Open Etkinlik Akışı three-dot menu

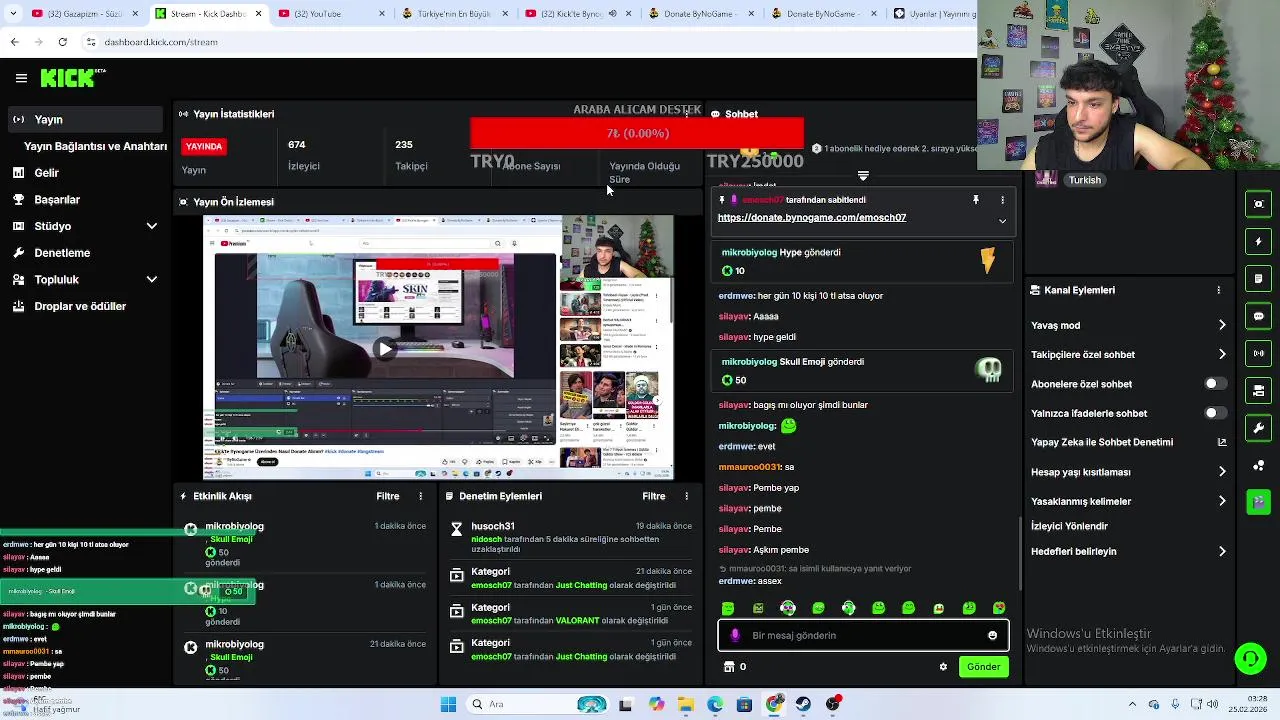[420, 496]
